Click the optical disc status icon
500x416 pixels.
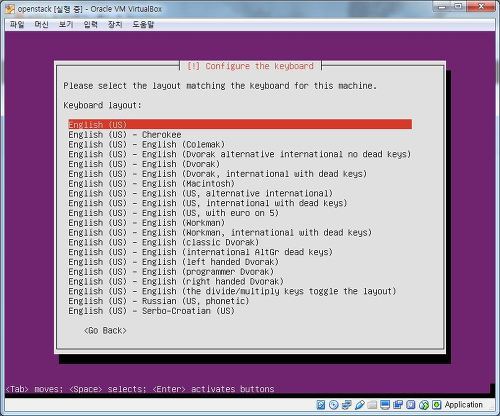click(333, 405)
